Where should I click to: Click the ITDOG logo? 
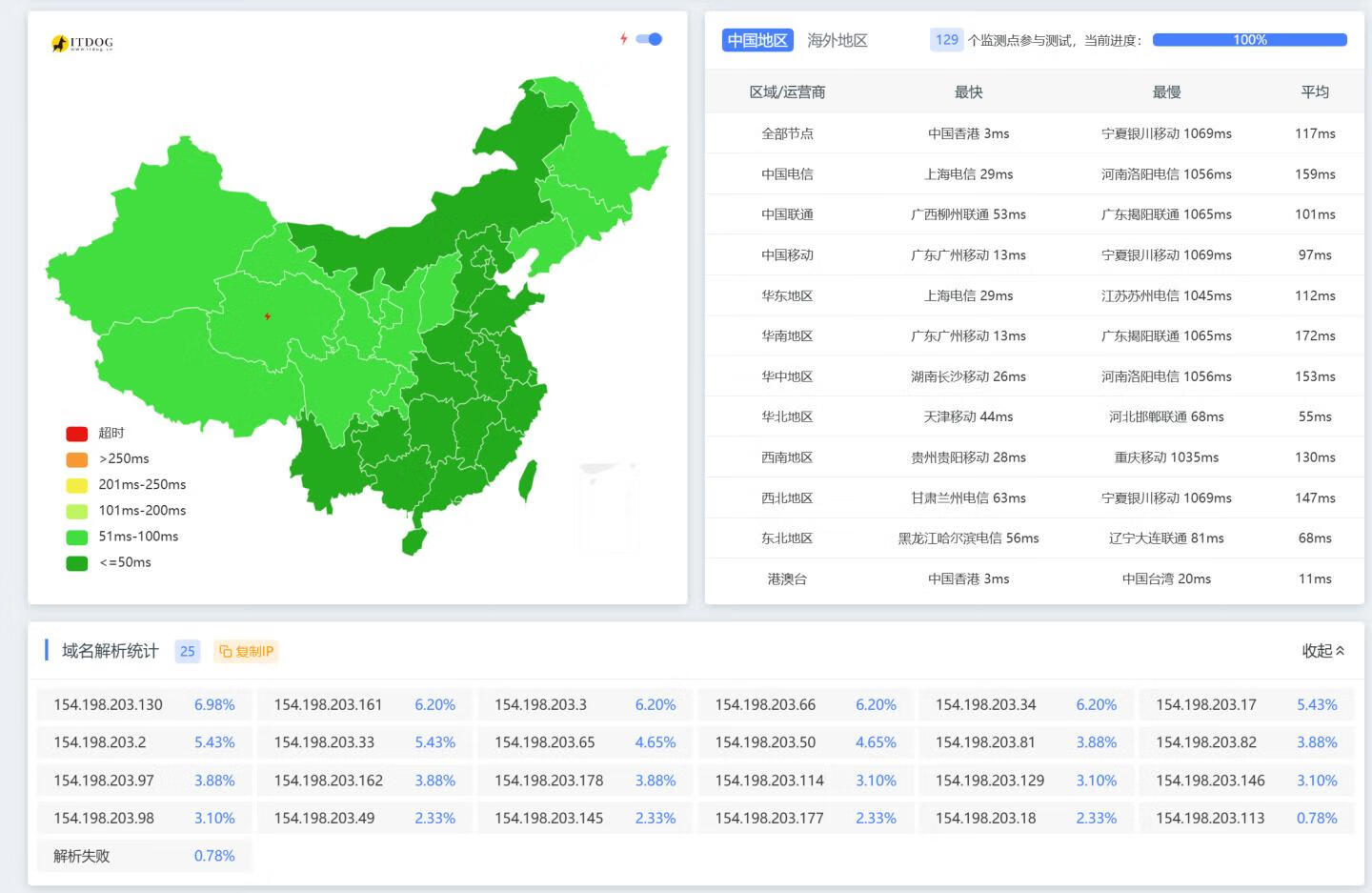click(83, 43)
